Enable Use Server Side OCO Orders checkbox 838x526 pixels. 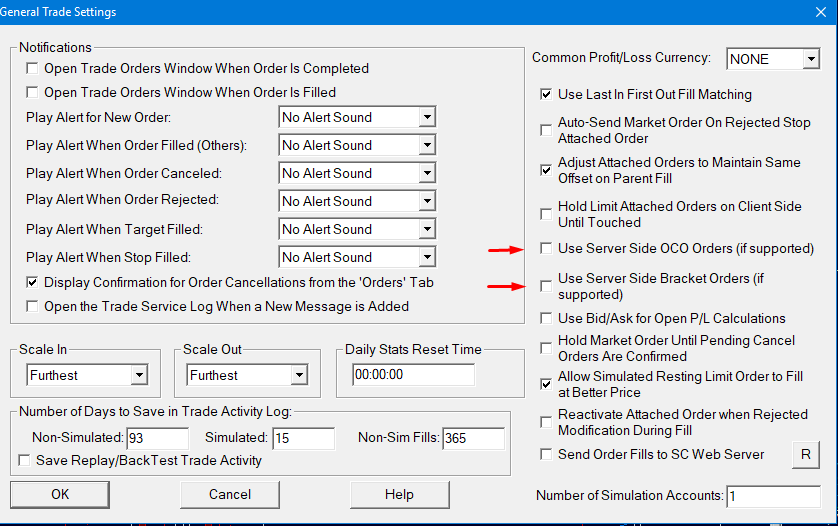(546, 248)
